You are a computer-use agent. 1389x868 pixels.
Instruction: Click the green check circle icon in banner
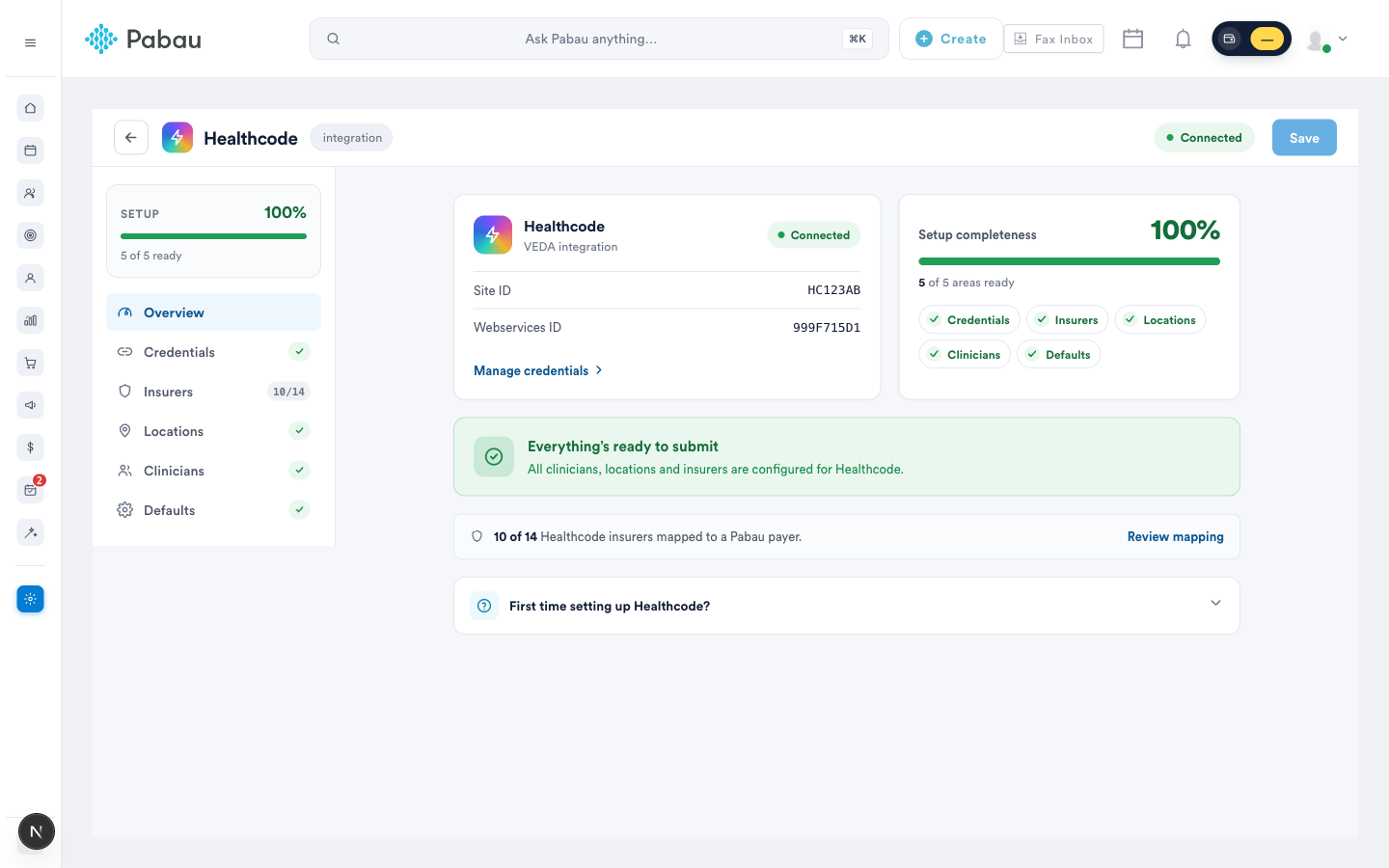click(x=494, y=456)
